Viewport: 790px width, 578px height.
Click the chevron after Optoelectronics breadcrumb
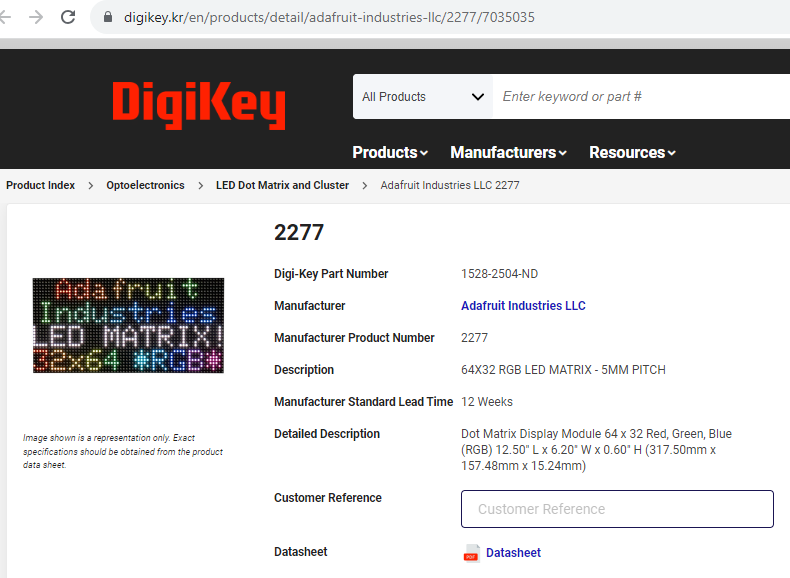coord(201,185)
